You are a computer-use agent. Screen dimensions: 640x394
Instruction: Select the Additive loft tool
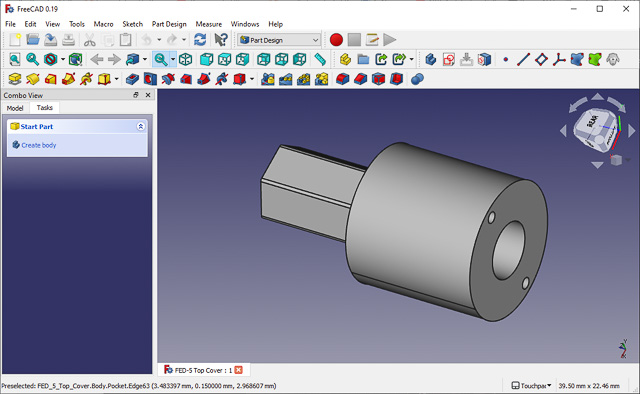pyautogui.click(x=50, y=79)
